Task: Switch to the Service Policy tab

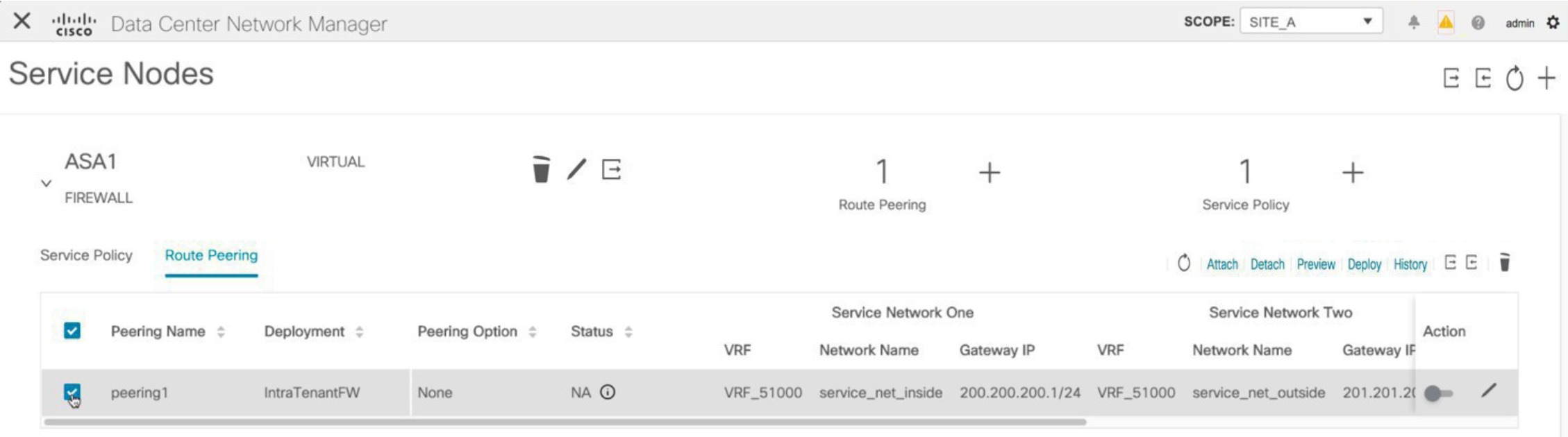Action: coord(86,255)
